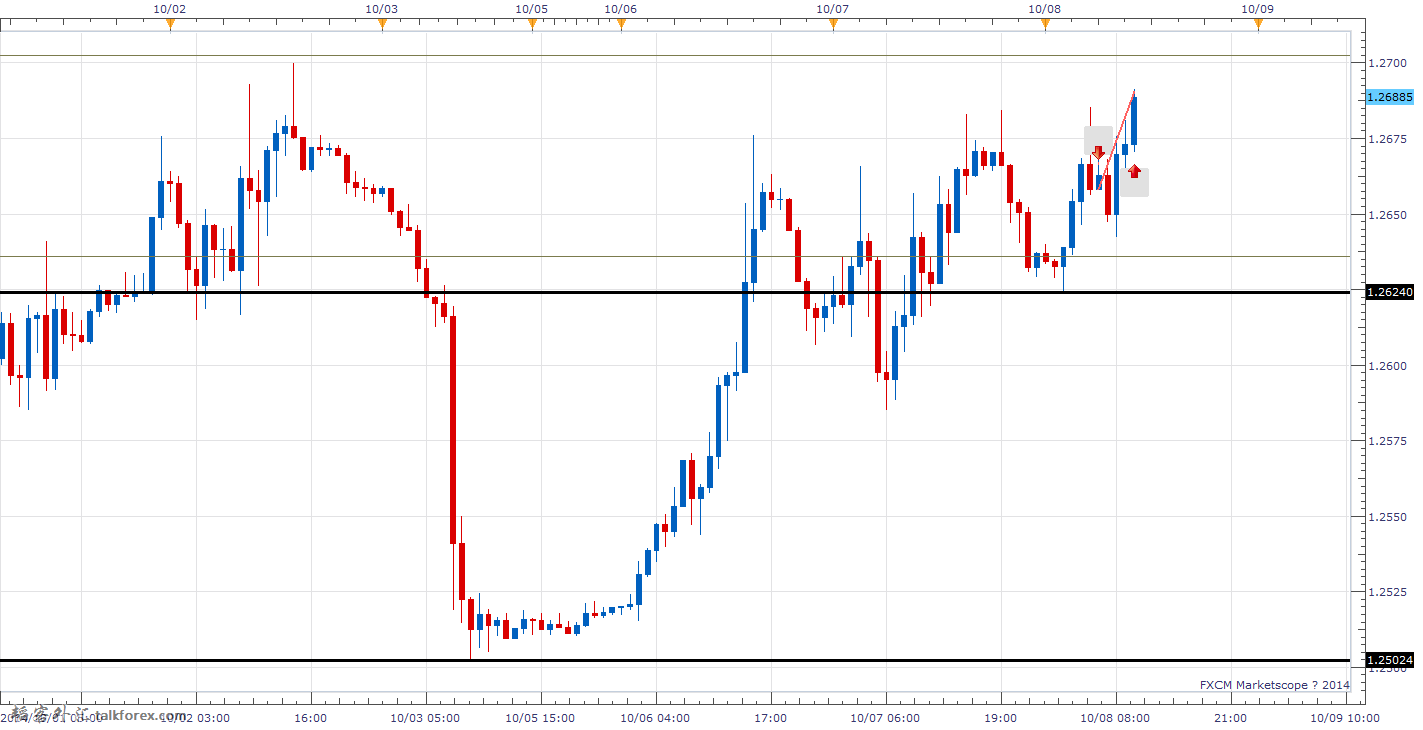This screenshot has height=730, width=1423.
Task: Click the current price label 1.26885
Action: (x=1389, y=97)
